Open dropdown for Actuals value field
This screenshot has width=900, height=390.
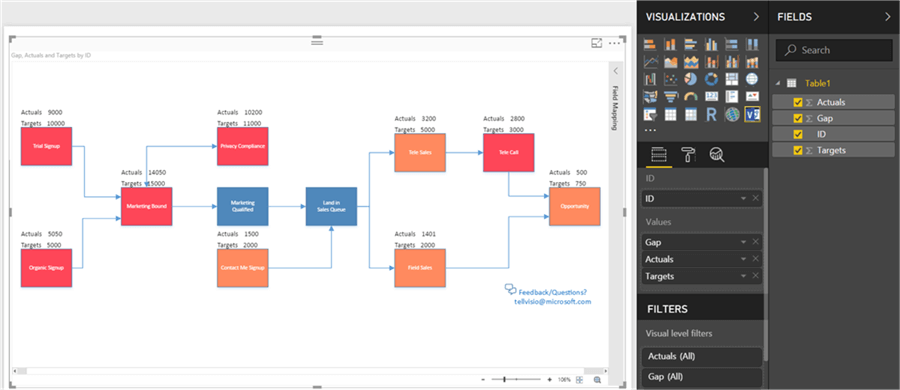(744, 259)
